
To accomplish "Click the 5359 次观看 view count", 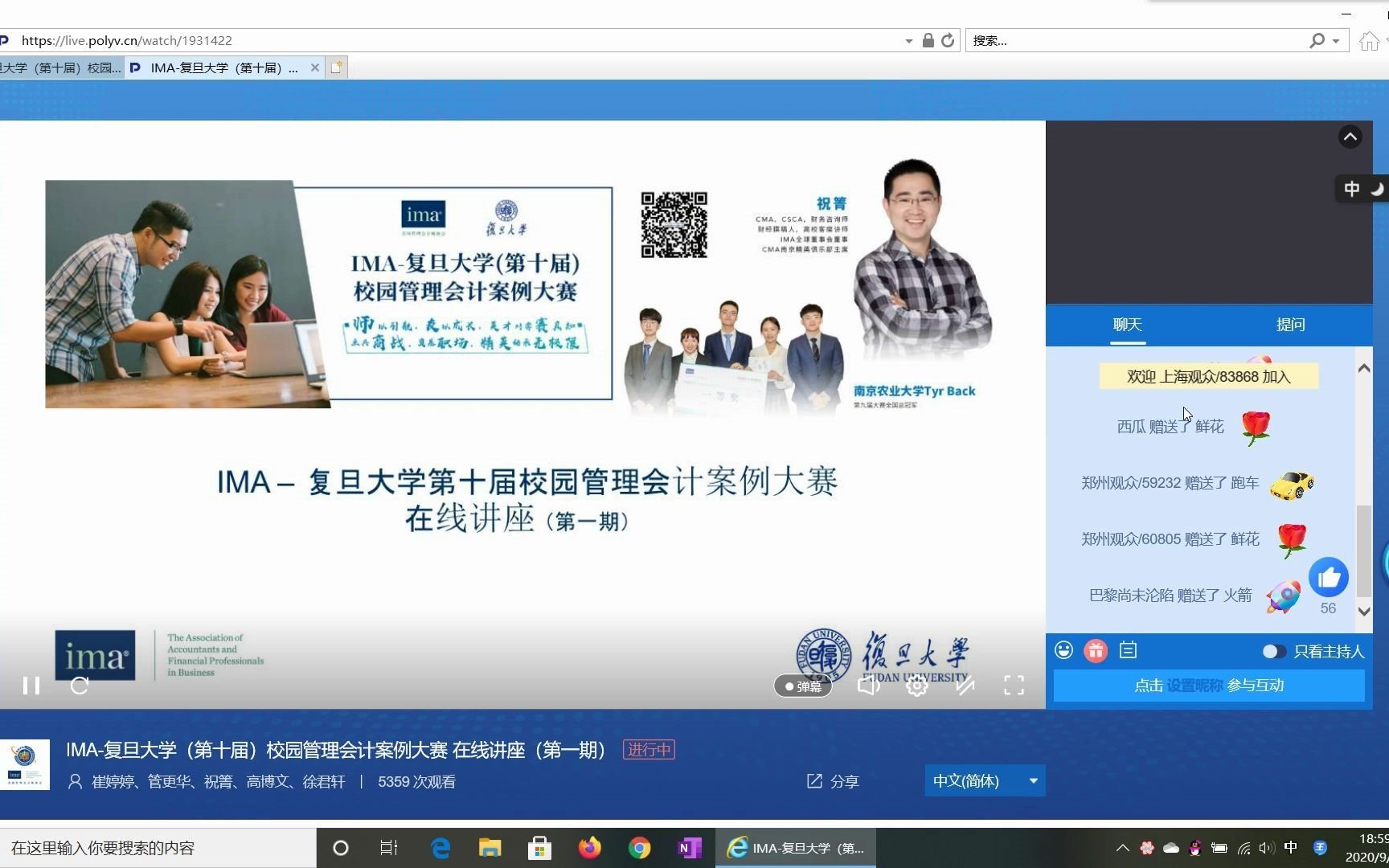I will tap(416, 781).
